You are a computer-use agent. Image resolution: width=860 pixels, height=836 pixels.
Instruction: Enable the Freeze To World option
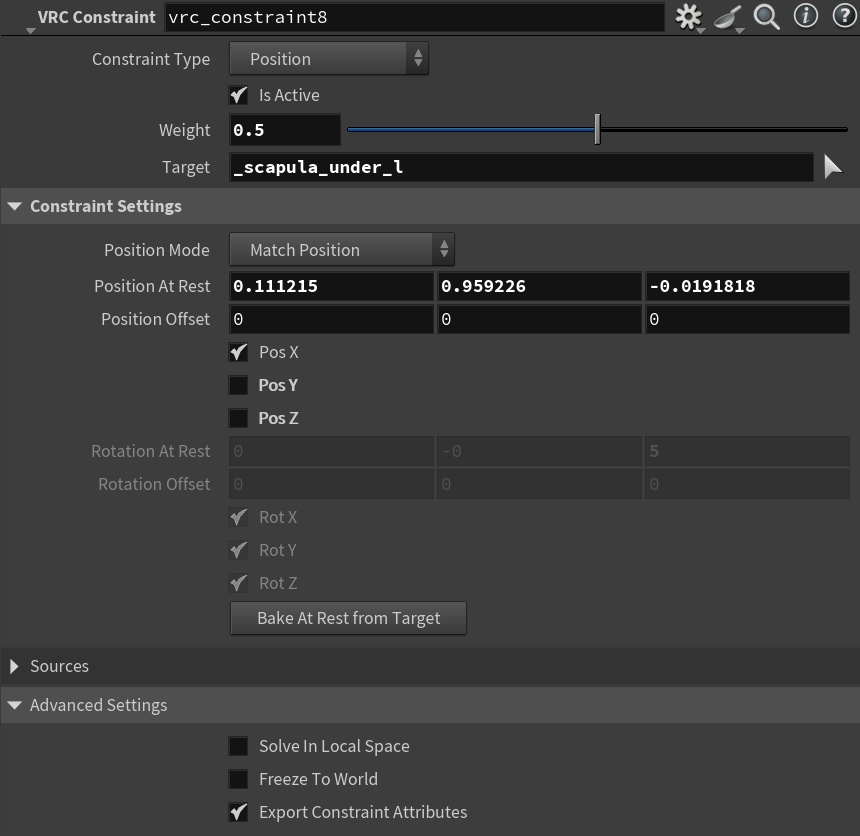(238, 779)
